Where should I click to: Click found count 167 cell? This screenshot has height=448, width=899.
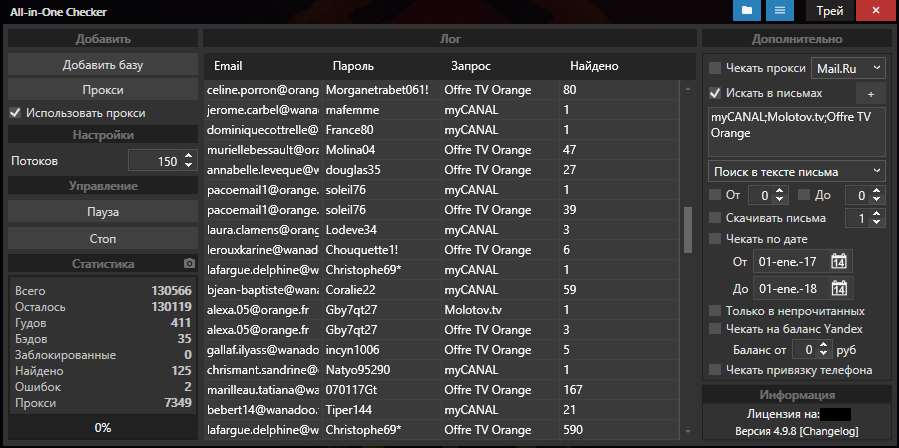point(619,390)
